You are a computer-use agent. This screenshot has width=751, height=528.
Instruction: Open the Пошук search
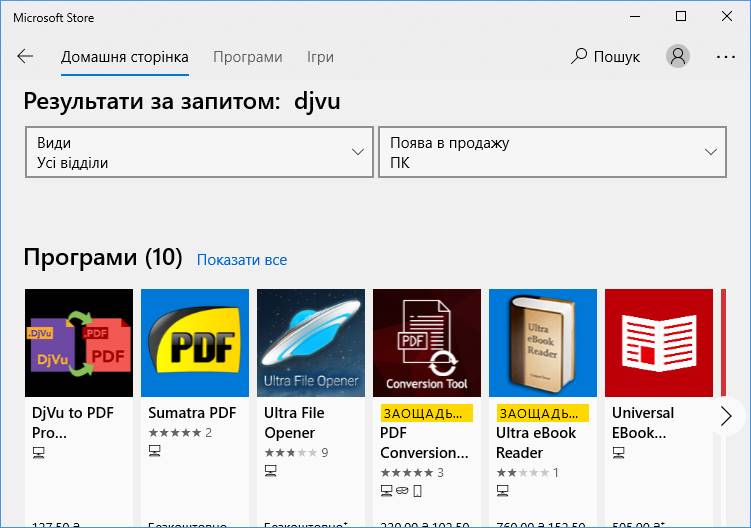605,57
